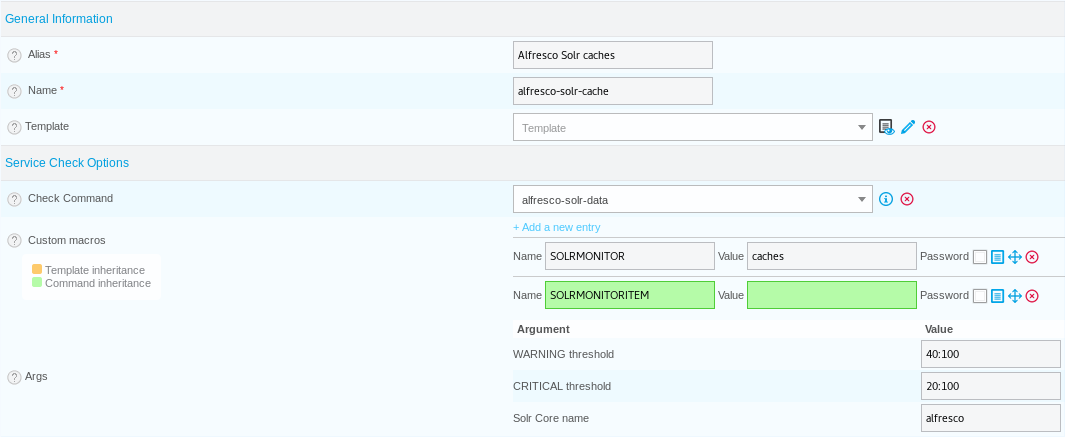Click the green Command inheritance legend swatch

tap(37, 282)
